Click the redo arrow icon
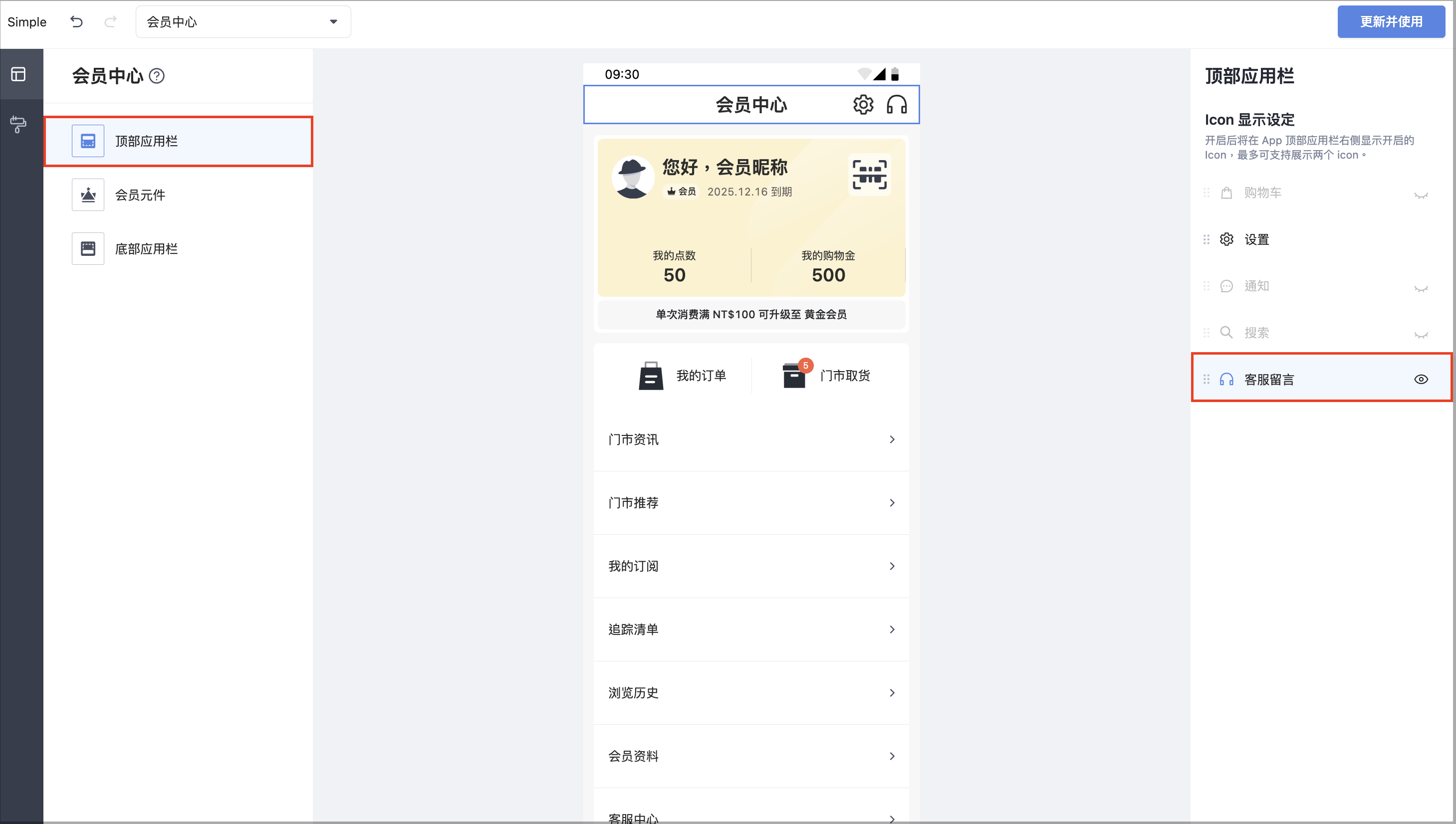1456x824 pixels. [110, 21]
